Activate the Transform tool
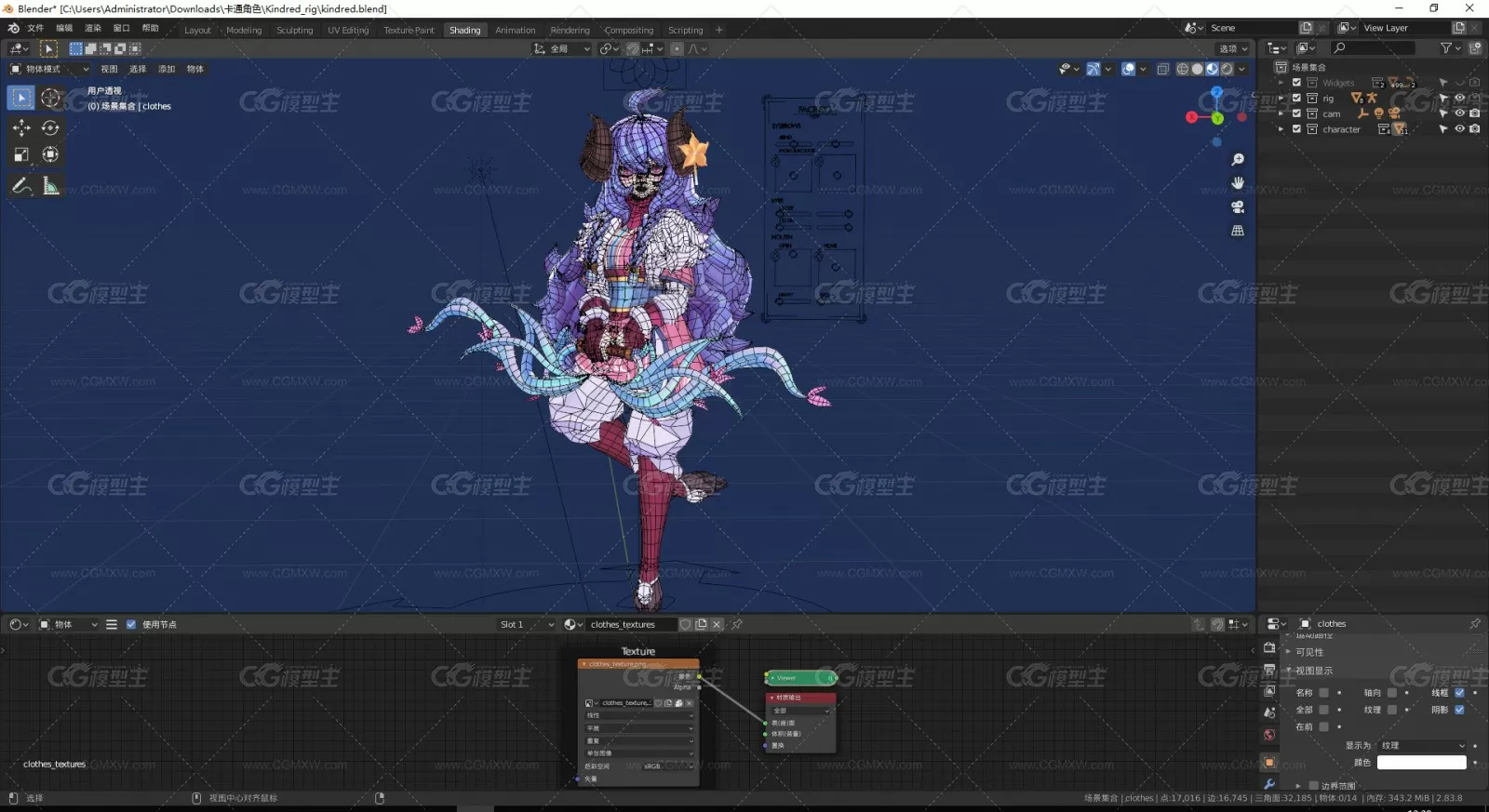 coord(51,154)
